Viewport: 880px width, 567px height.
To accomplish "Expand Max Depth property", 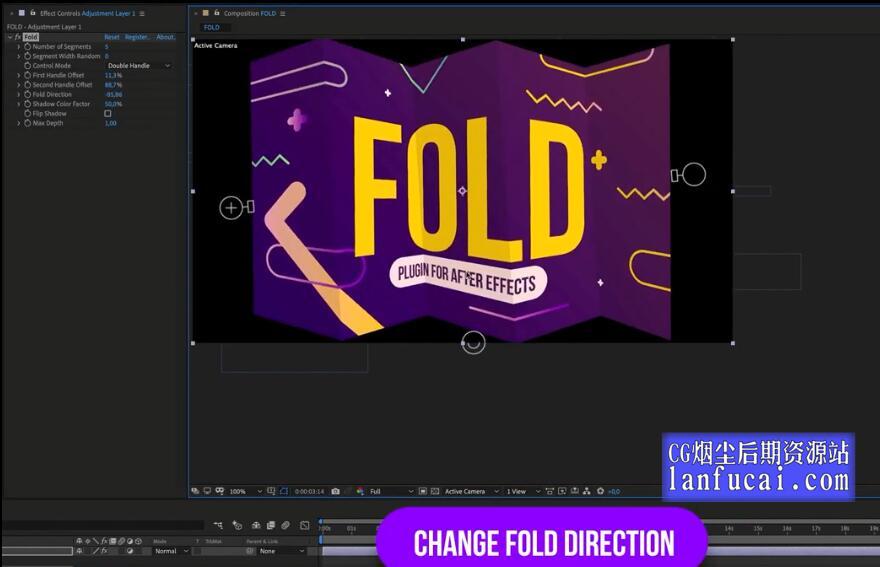I will [19, 123].
